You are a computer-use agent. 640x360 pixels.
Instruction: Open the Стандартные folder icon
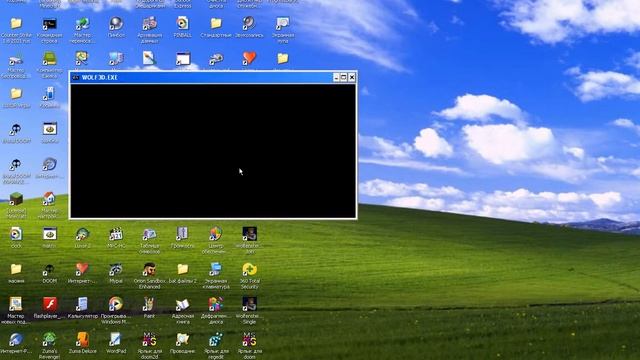click(x=216, y=23)
